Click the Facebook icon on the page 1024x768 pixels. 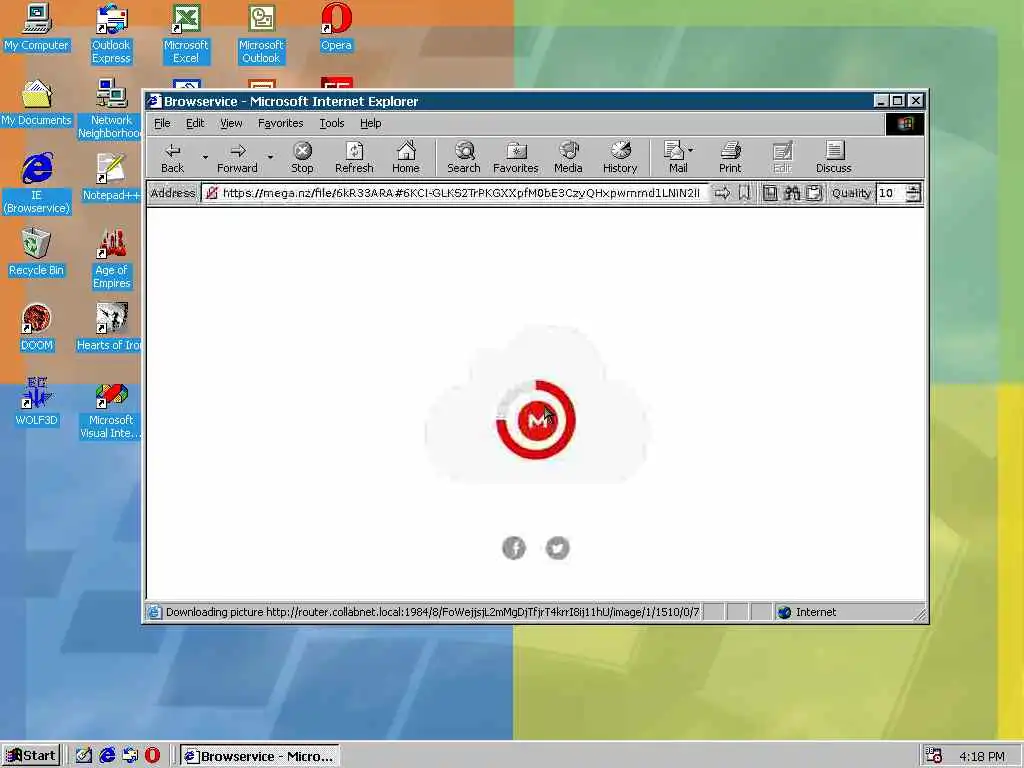(x=514, y=548)
